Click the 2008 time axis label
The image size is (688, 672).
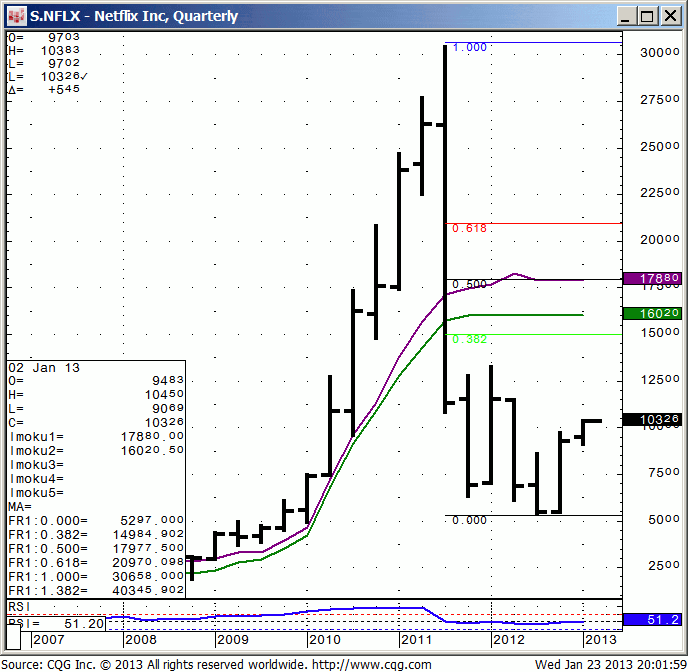tap(140, 640)
